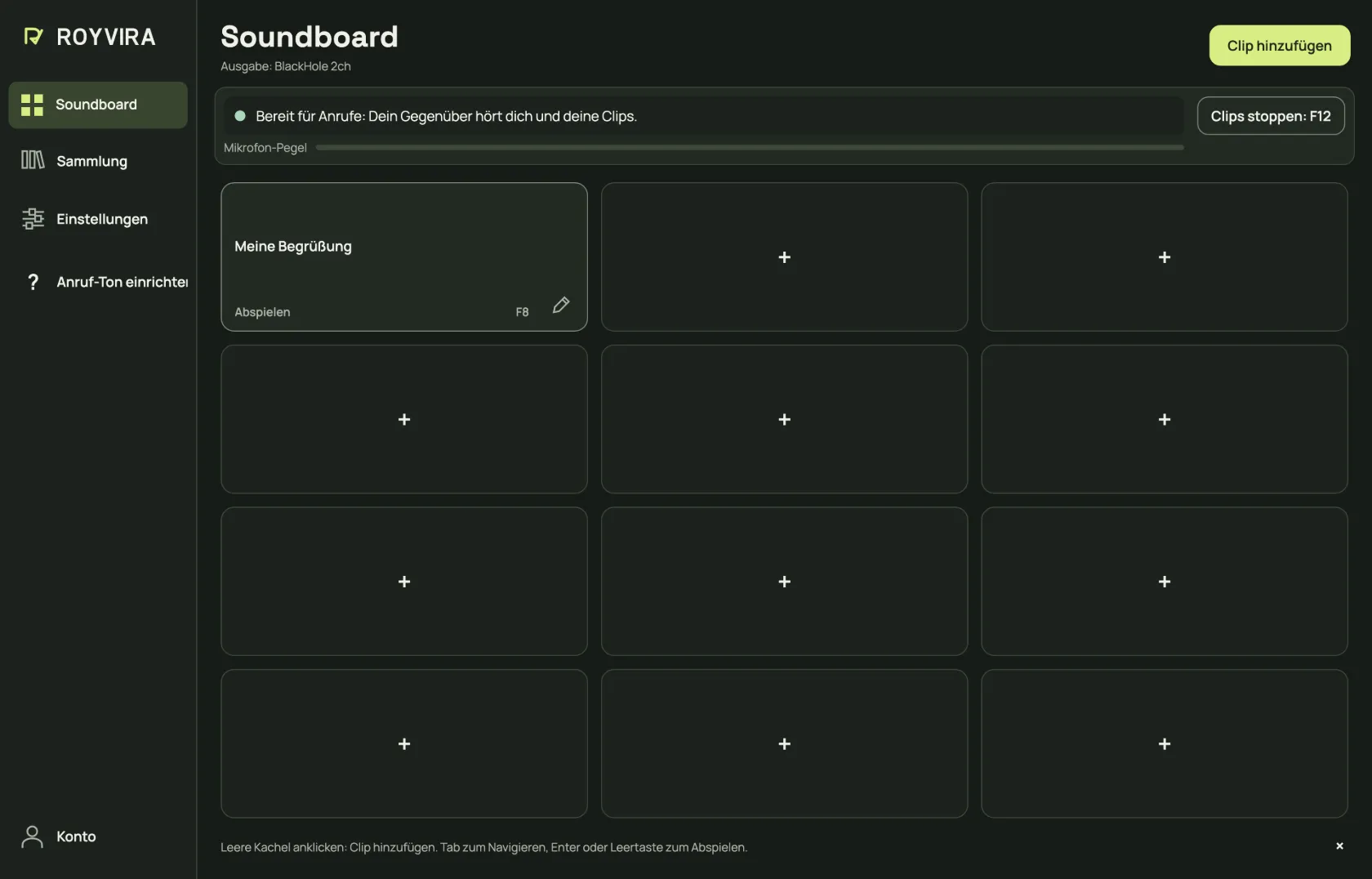Viewport: 1372px width, 879px height.
Task: Click the F8 hotkey label
Action: coord(522,312)
